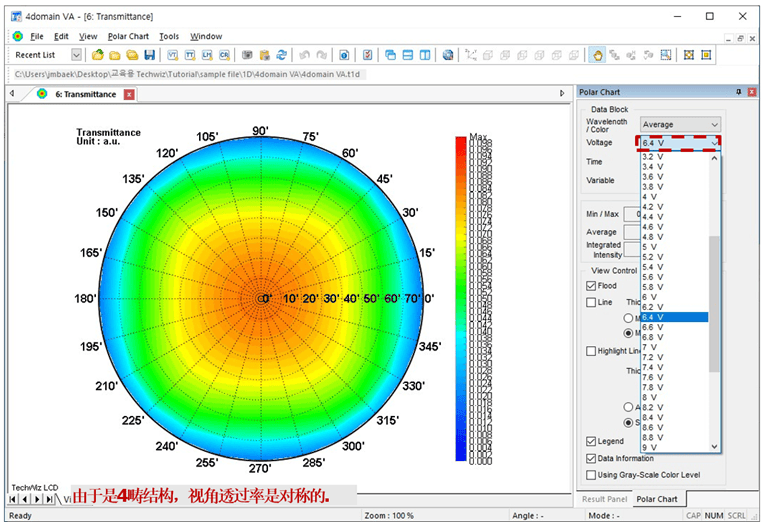Close the 6: Transmittance tab
762x522 pixels.
click(x=127, y=94)
